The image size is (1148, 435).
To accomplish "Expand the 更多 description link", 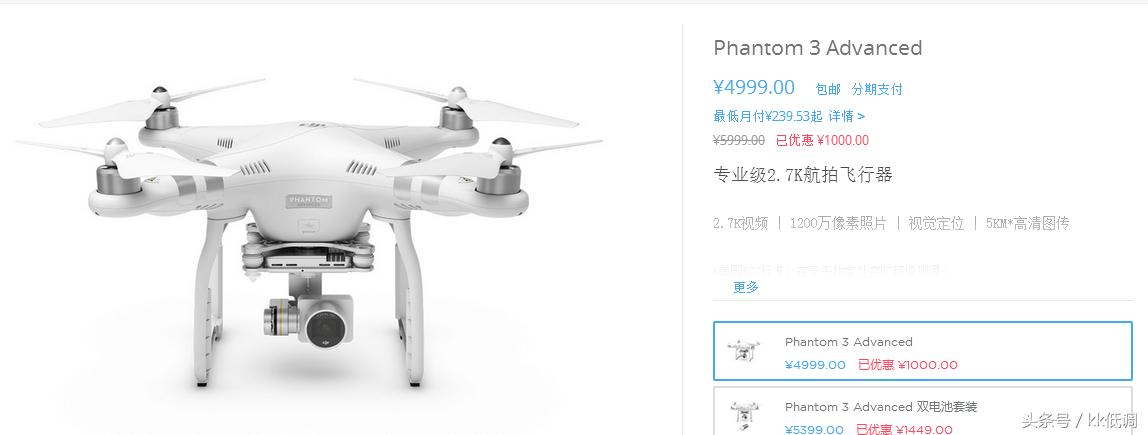I will pyautogui.click(x=746, y=287).
